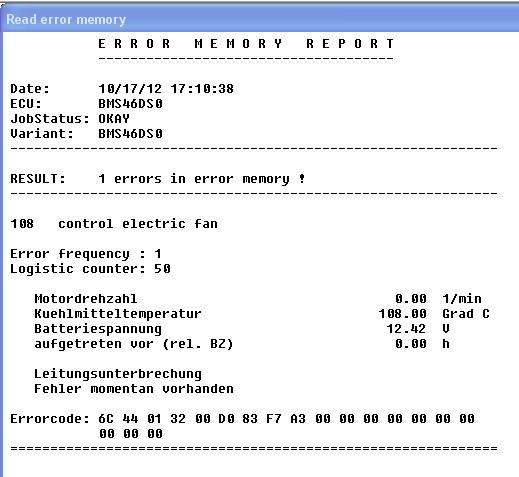Click the Motordrehzahl label
This screenshot has height=477, width=519.
coord(86,299)
